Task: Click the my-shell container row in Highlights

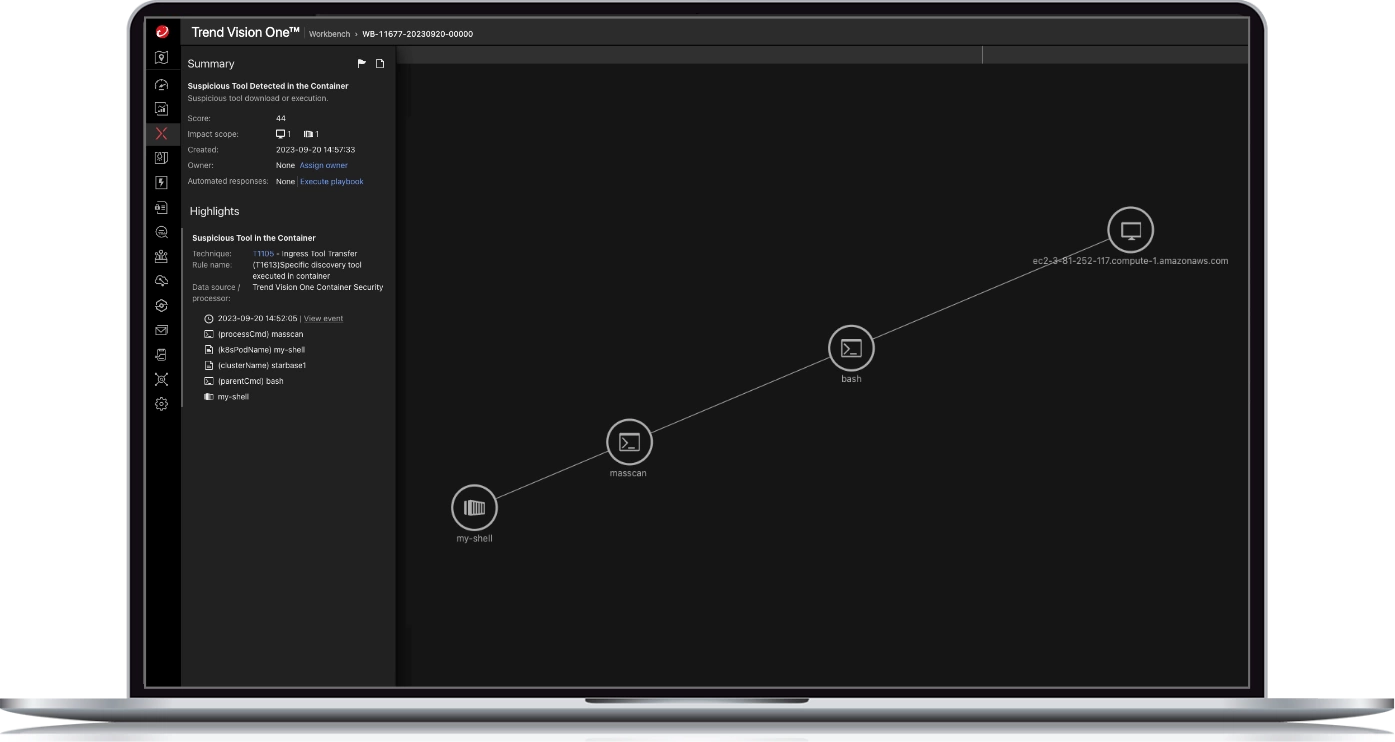Action: pos(227,397)
